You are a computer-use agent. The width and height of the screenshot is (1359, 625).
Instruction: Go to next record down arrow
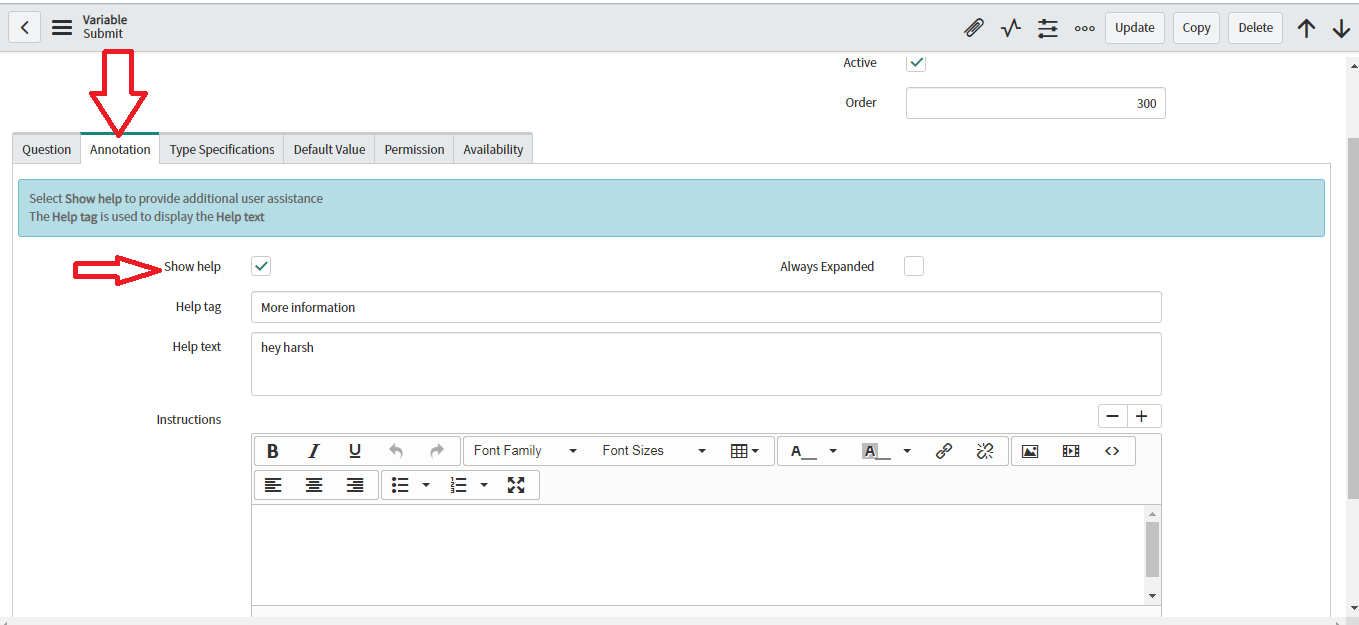(x=1341, y=28)
